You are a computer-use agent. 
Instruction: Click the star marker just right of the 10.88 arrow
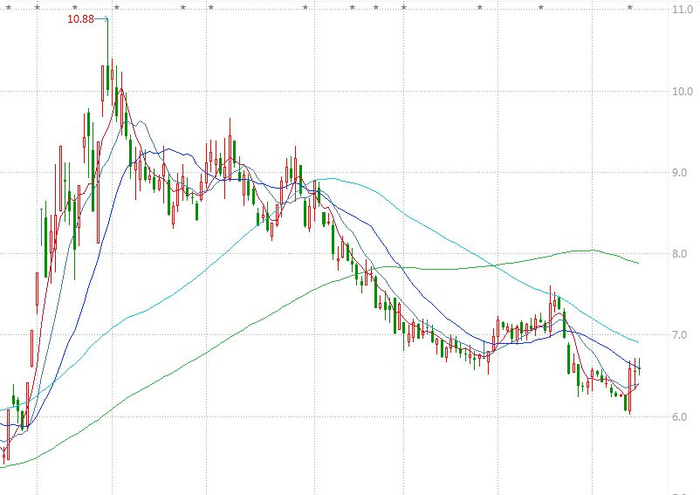click(x=117, y=7)
